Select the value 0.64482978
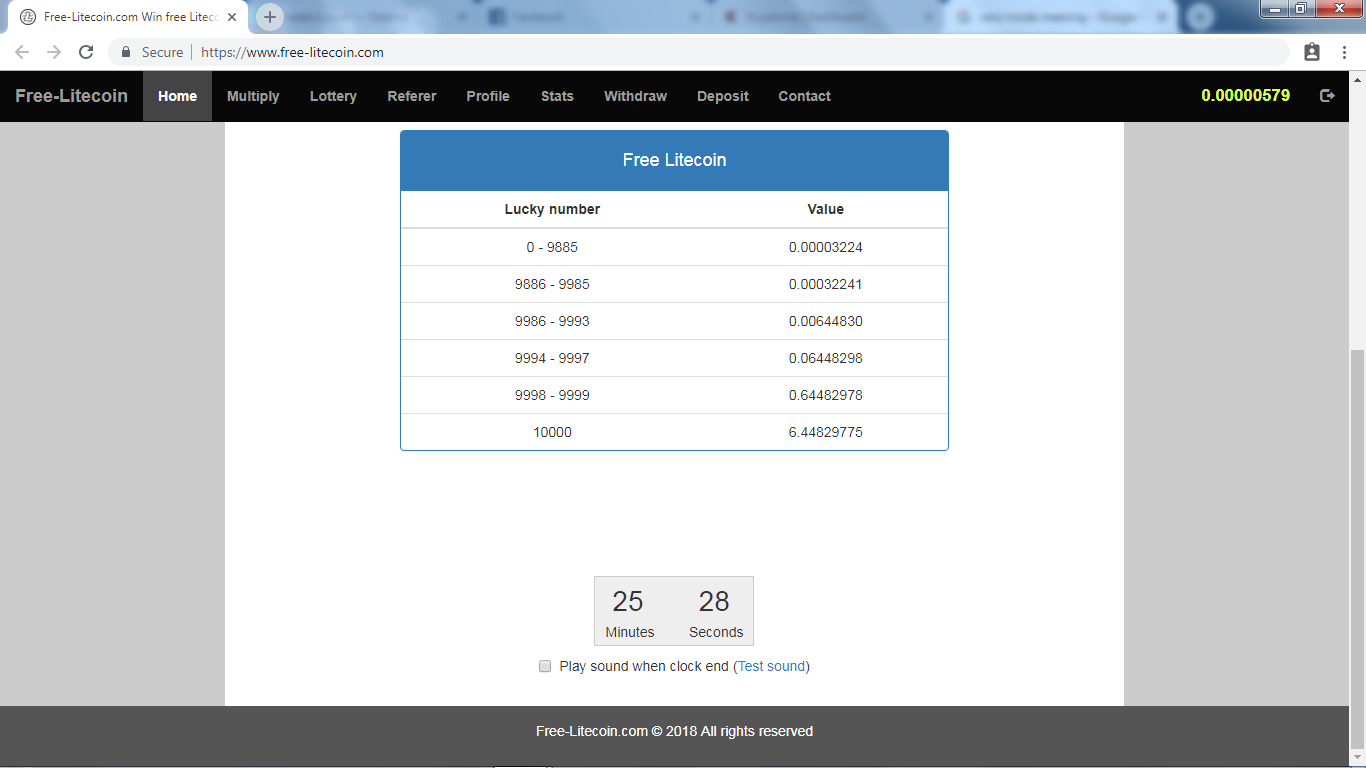The image size is (1366, 768). 826,395
